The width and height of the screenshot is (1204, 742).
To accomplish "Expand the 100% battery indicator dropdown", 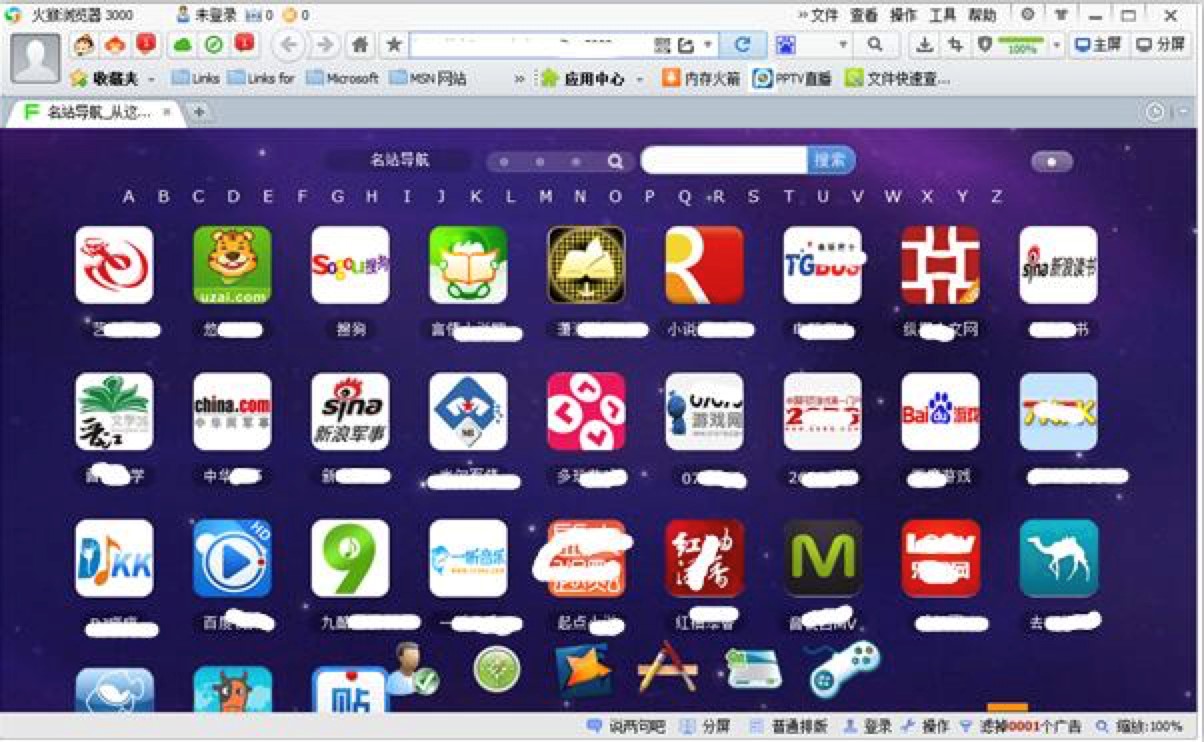I will pos(1057,46).
